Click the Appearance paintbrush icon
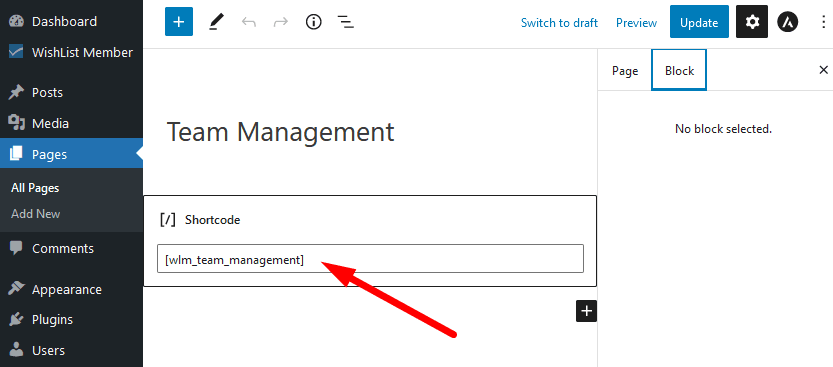 [x=16, y=289]
